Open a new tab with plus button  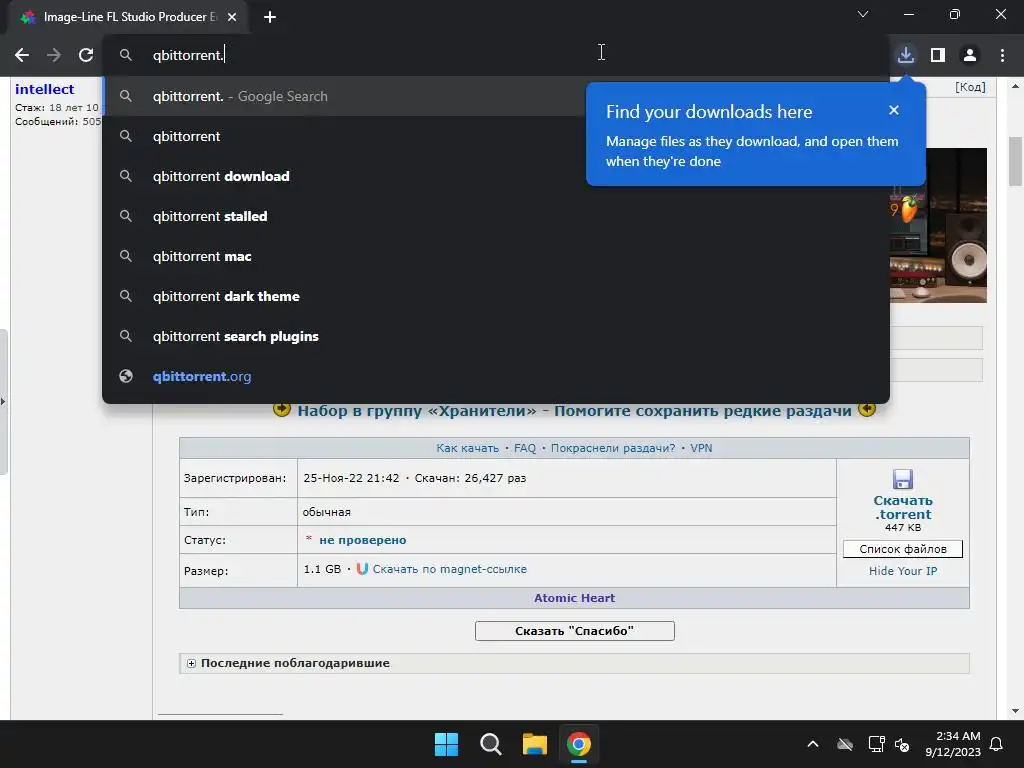[x=270, y=17]
